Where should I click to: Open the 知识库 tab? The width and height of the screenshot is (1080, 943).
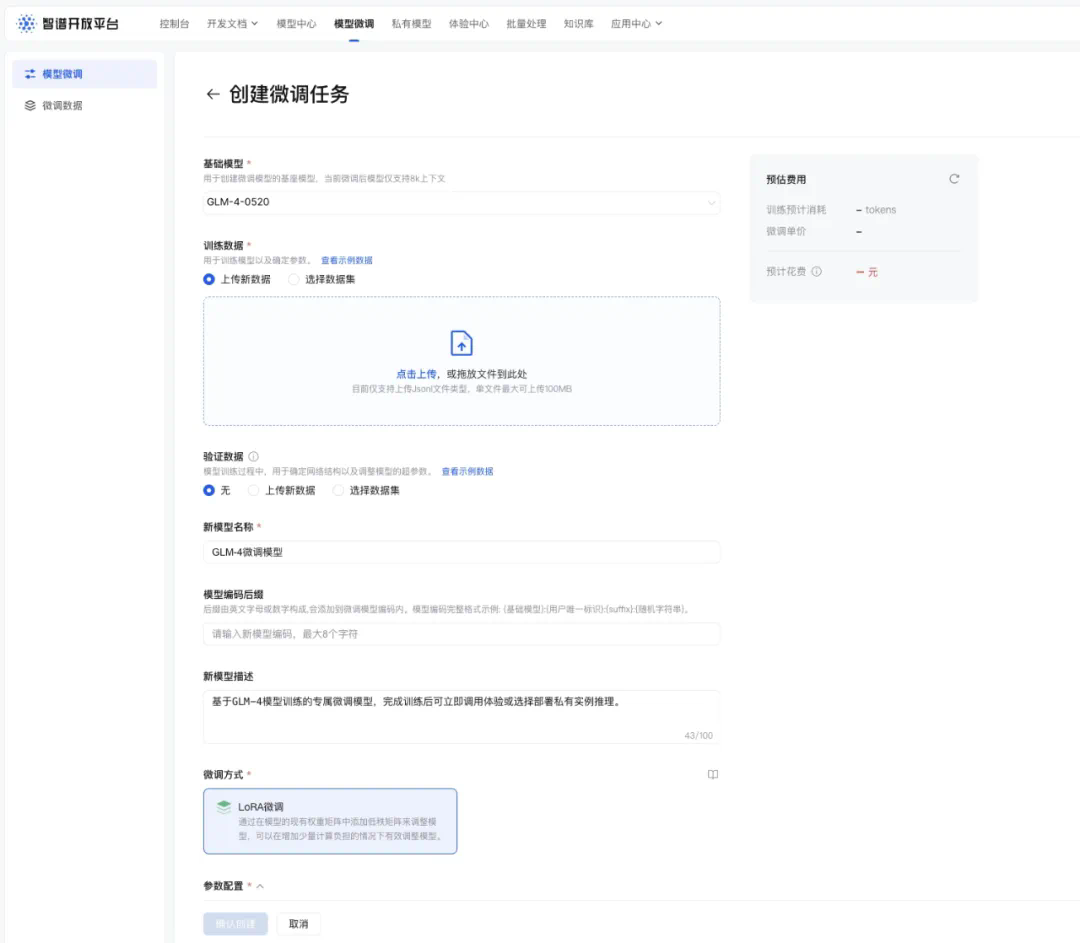pyautogui.click(x=580, y=23)
